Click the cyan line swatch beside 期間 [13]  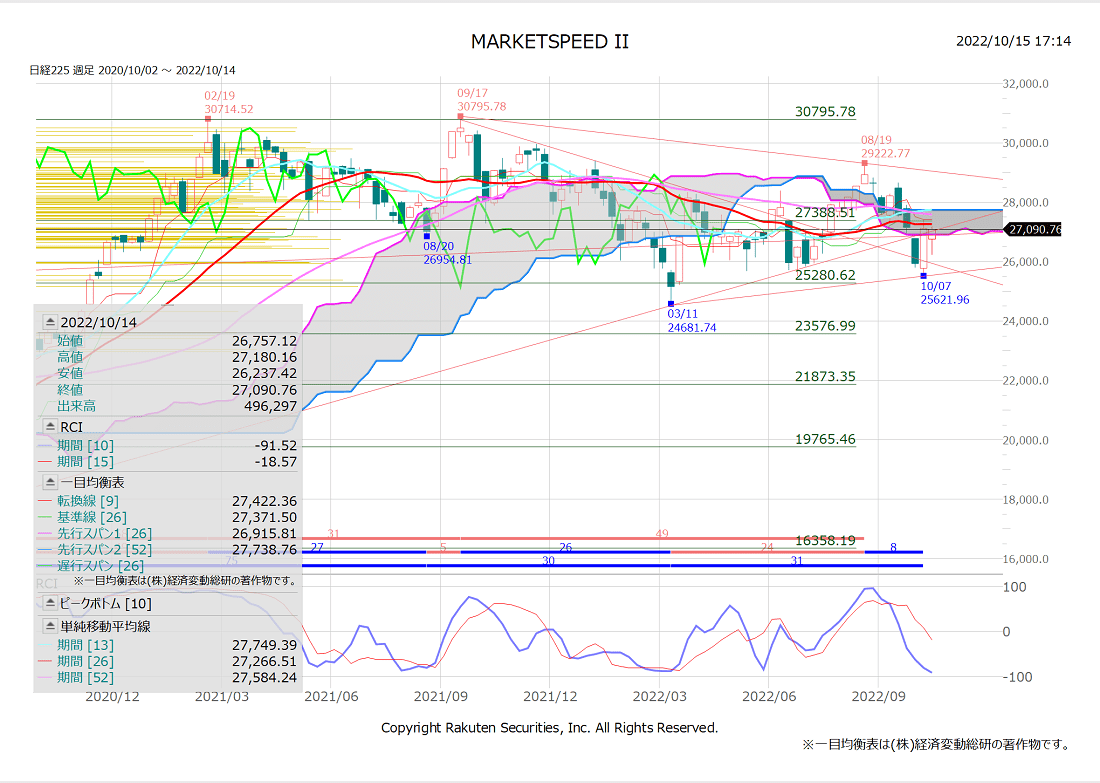[45, 645]
